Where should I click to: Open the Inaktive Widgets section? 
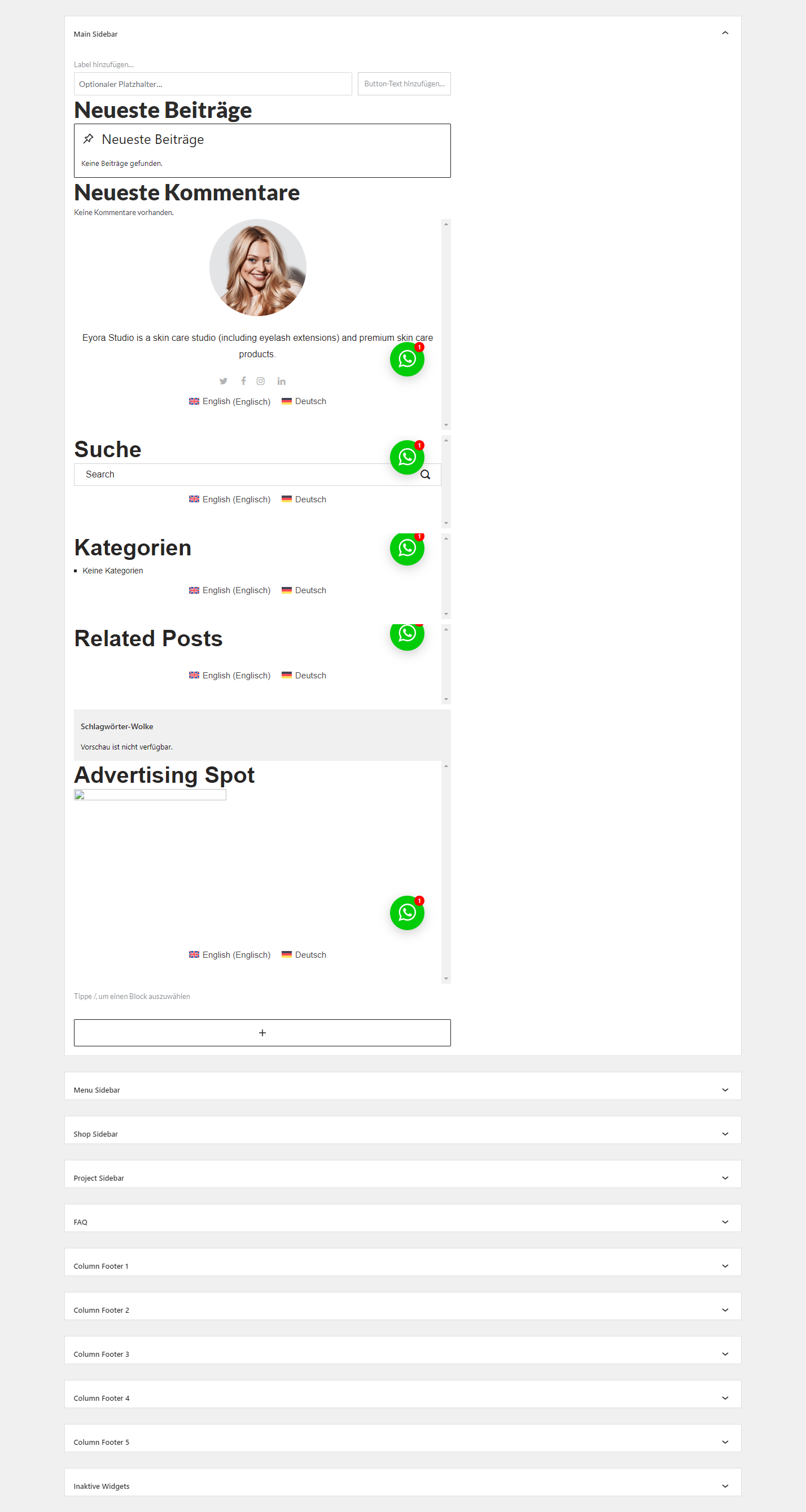pos(402,1485)
